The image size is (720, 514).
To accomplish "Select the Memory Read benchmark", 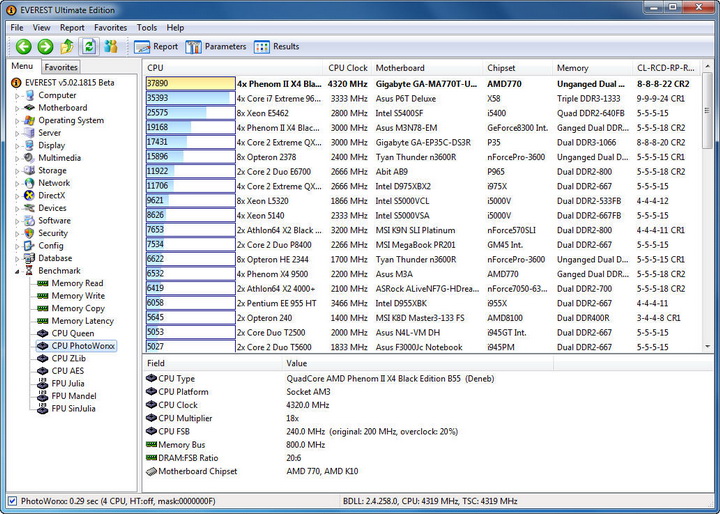I will coord(77,283).
